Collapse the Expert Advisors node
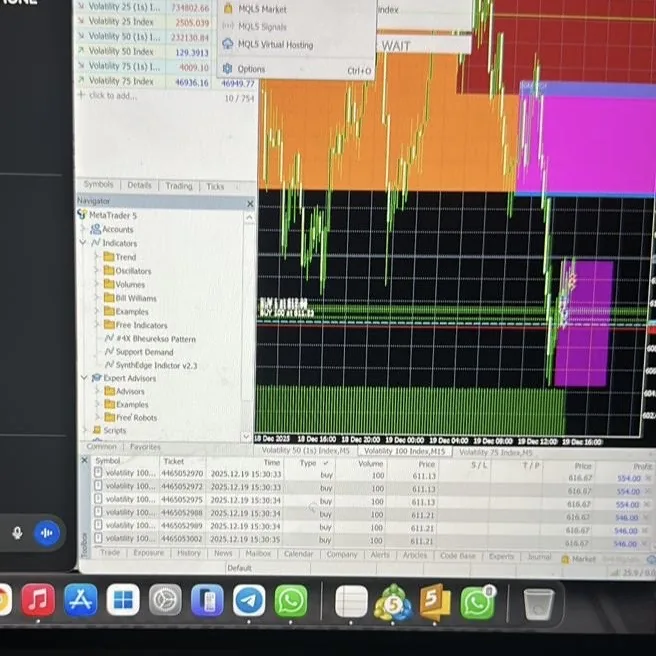Image resolution: width=656 pixels, height=656 pixels. [x=84, y=377]
